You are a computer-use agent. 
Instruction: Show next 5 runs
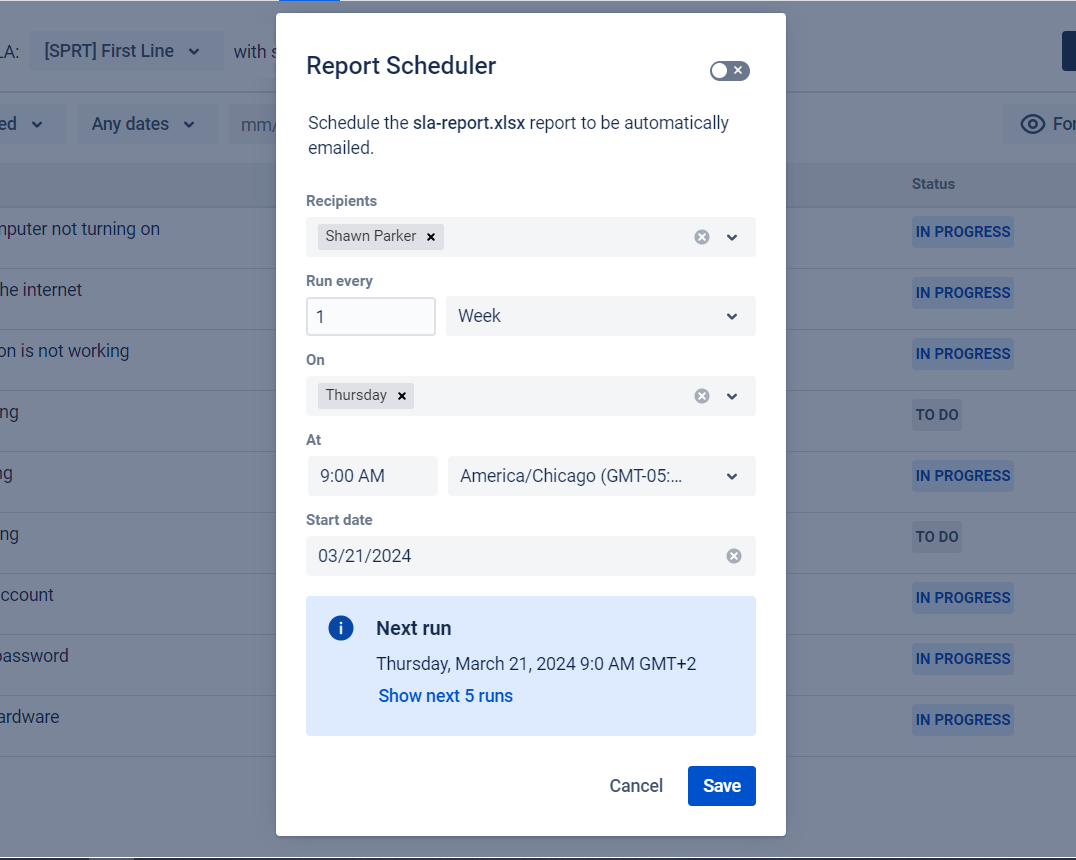click(x=445, y=696)
